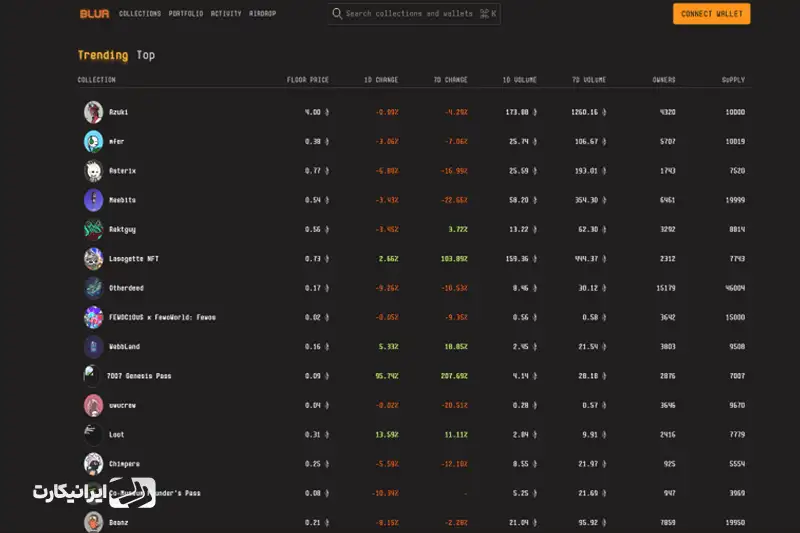Open the Chimpers collection avatar

point(93,464)
